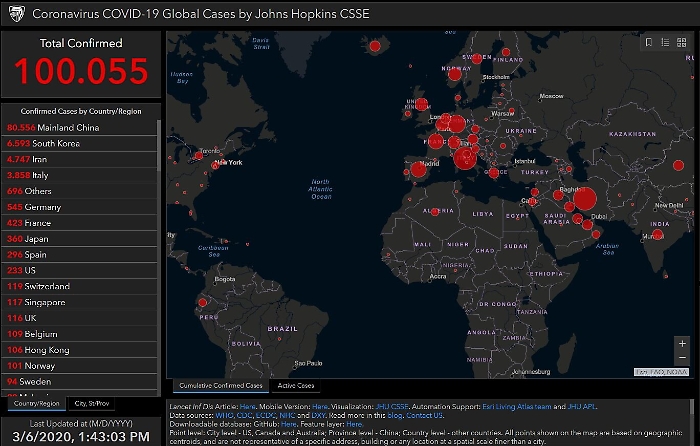Switch to the Country/Region list tab
This screenshot has height=446, width=700.
[x=36, y=404]
